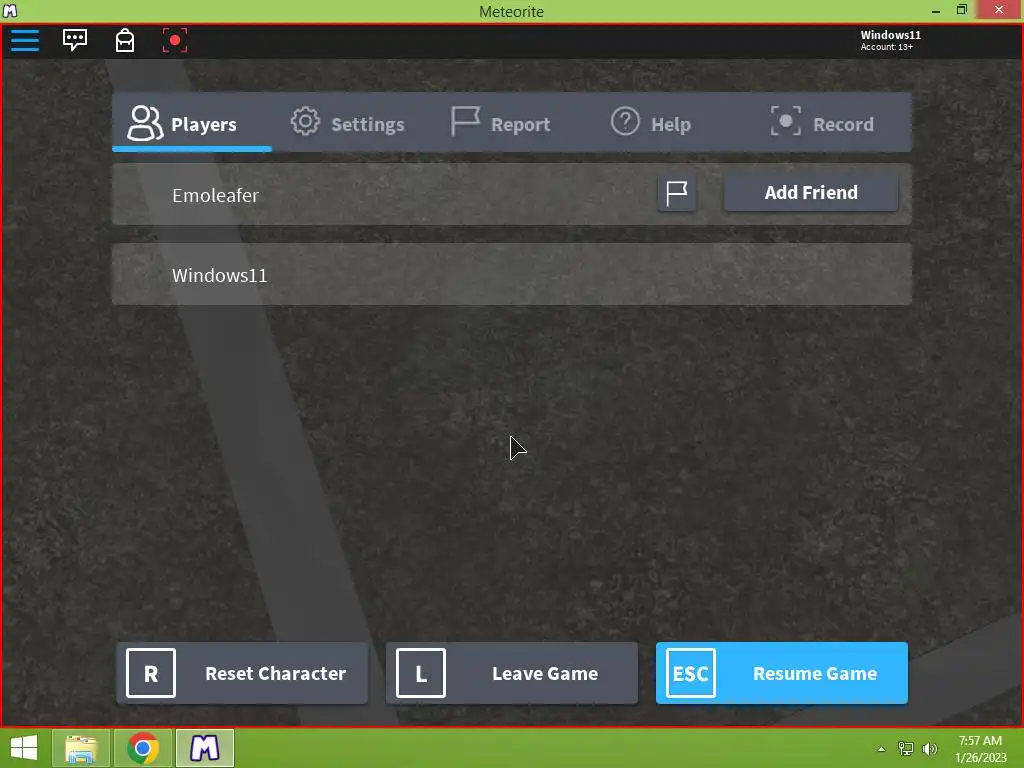Show hidden system tray icons
This screenshot has width=1024, height=768.
881,749
